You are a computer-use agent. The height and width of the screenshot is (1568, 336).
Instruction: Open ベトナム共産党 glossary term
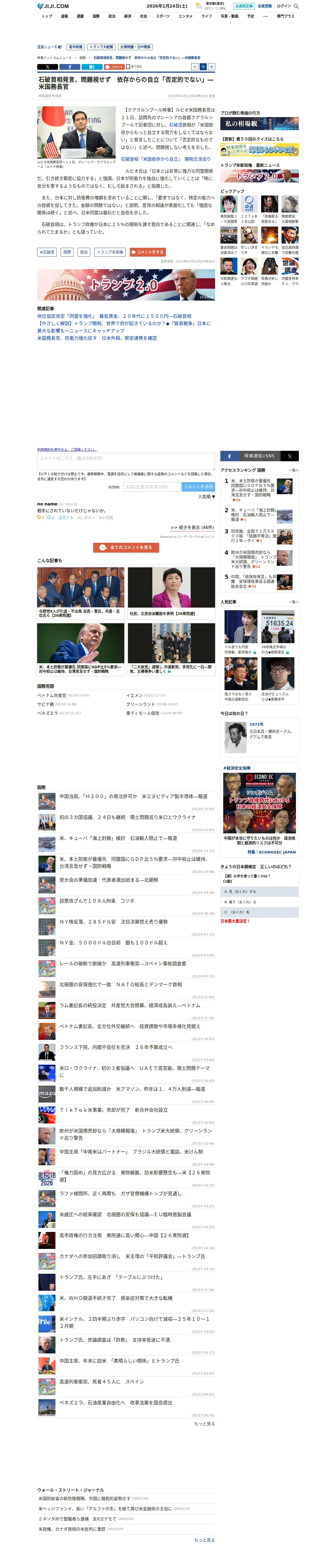52,695
